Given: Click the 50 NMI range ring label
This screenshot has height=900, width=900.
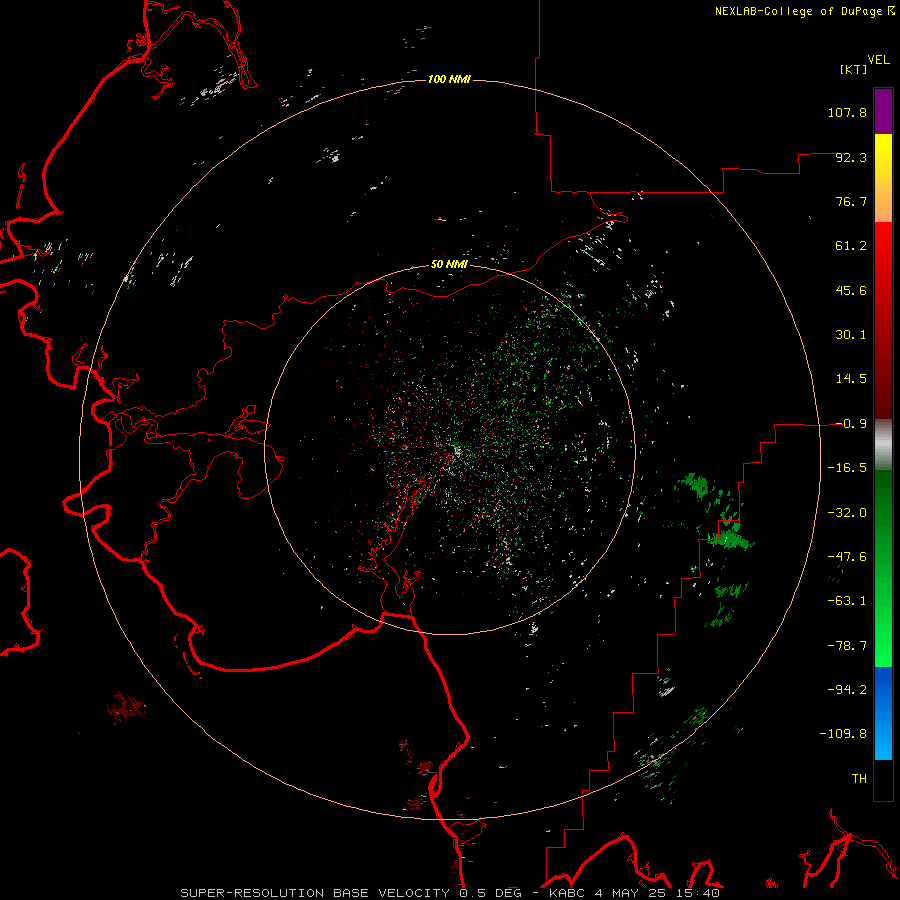Looking at the screenshot, I should tap(449, 264).
